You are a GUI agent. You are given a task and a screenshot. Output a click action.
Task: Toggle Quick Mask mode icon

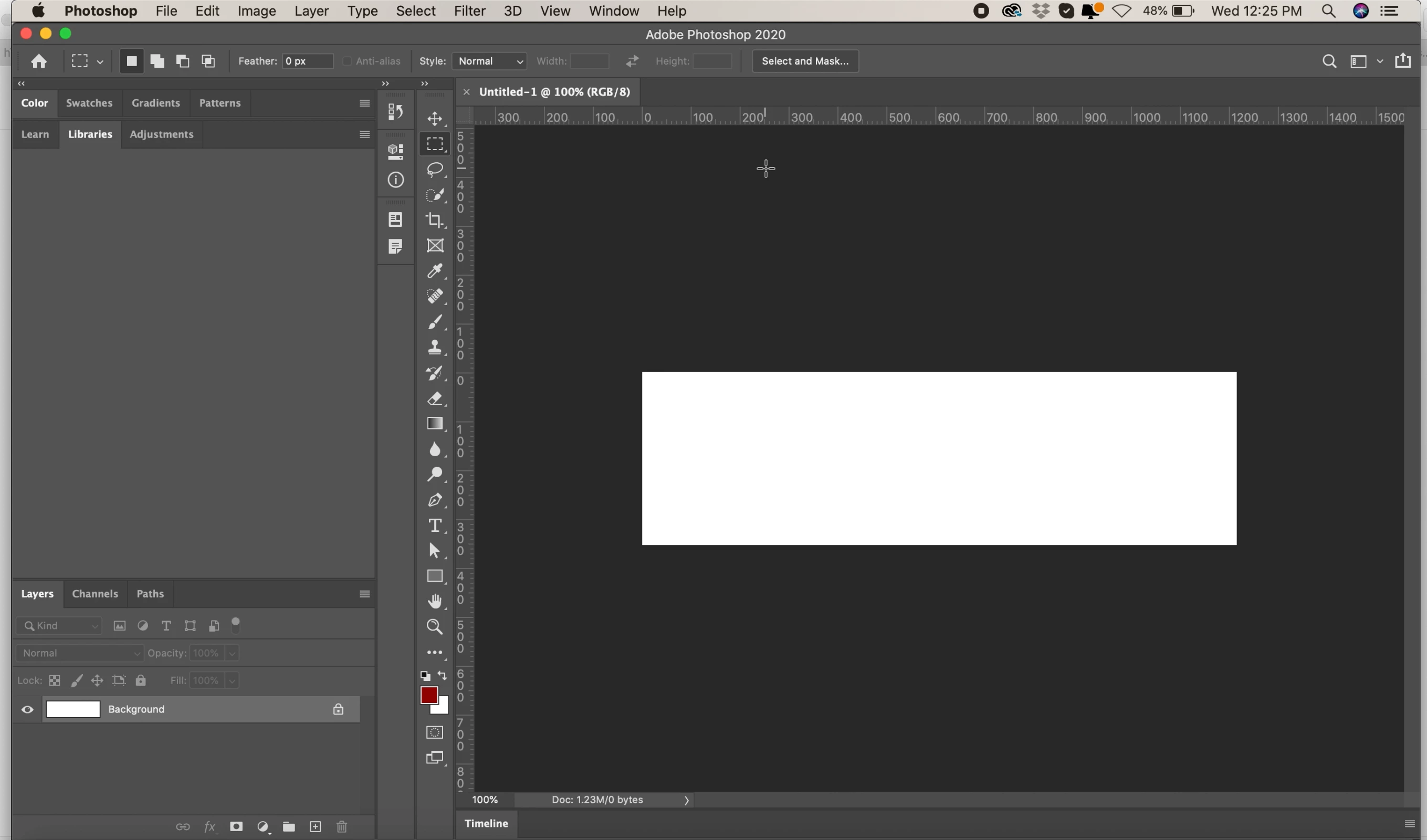(x=434, y=732)
